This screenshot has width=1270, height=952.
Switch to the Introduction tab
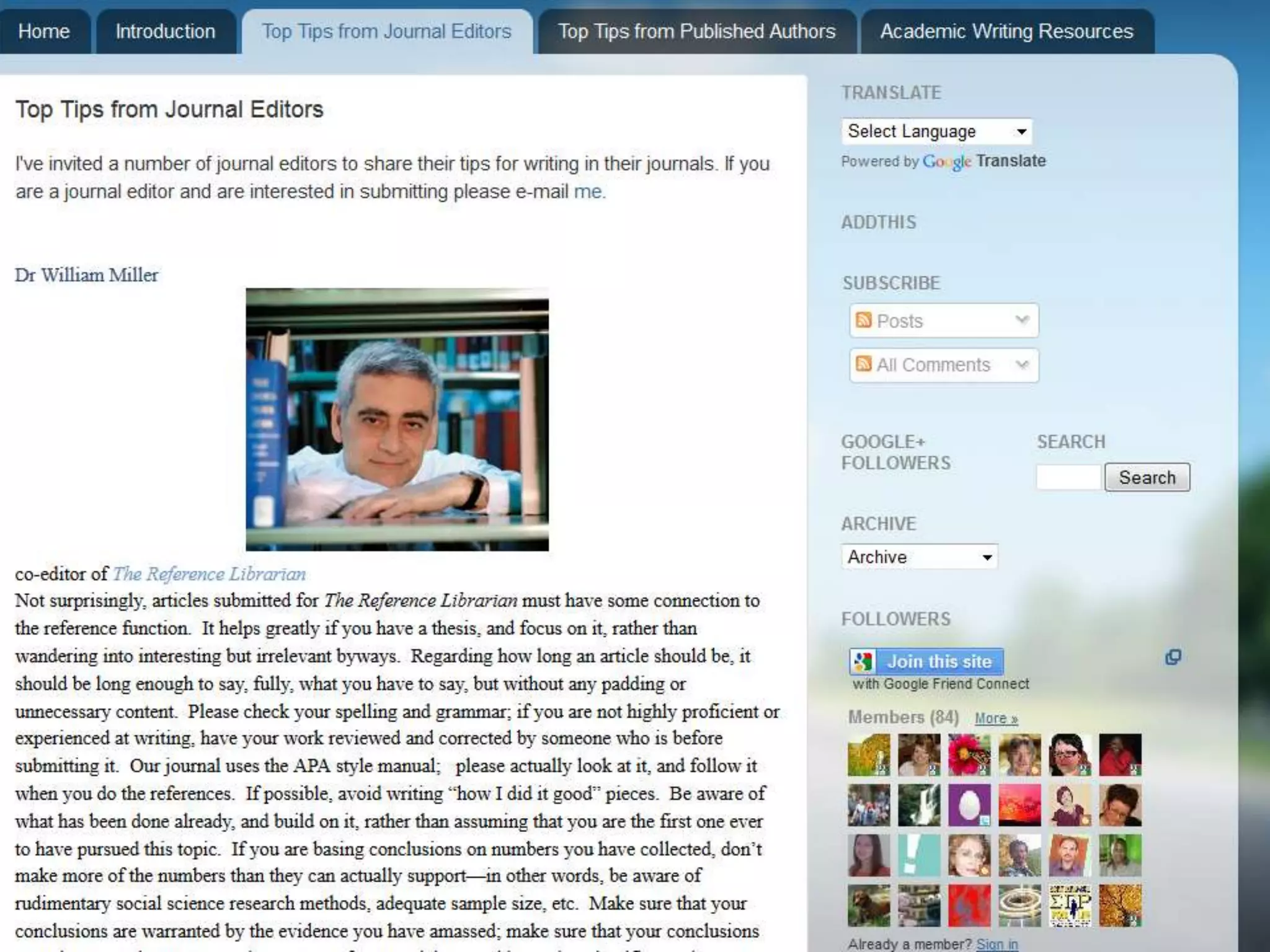coord(165,32)
